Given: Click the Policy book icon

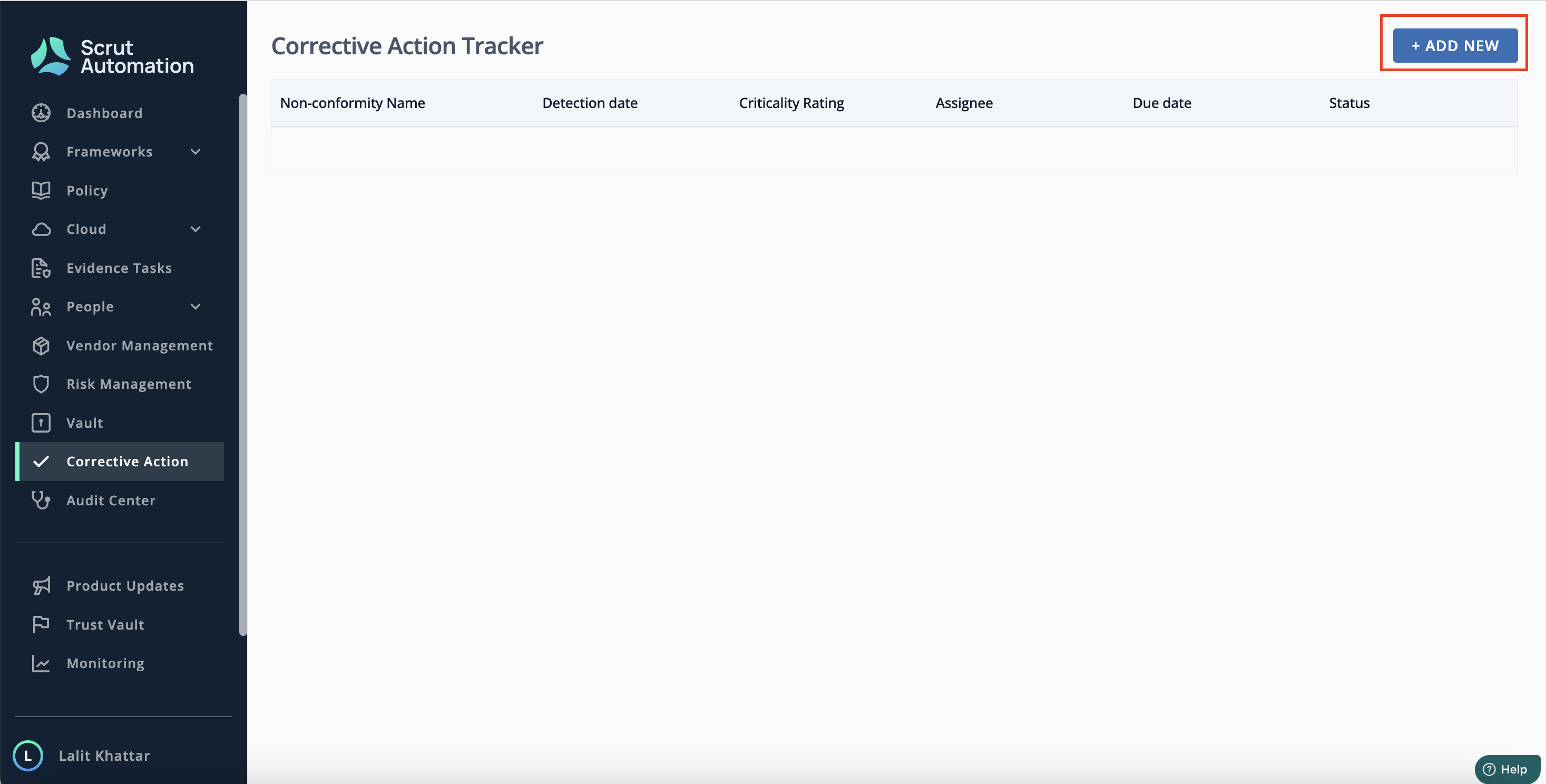Looking at the screenshot, I should [41, 190].
